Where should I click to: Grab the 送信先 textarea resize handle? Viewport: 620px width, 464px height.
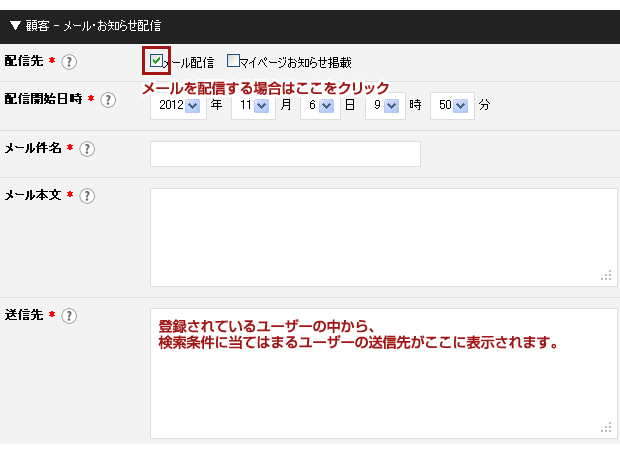[607, 428]
